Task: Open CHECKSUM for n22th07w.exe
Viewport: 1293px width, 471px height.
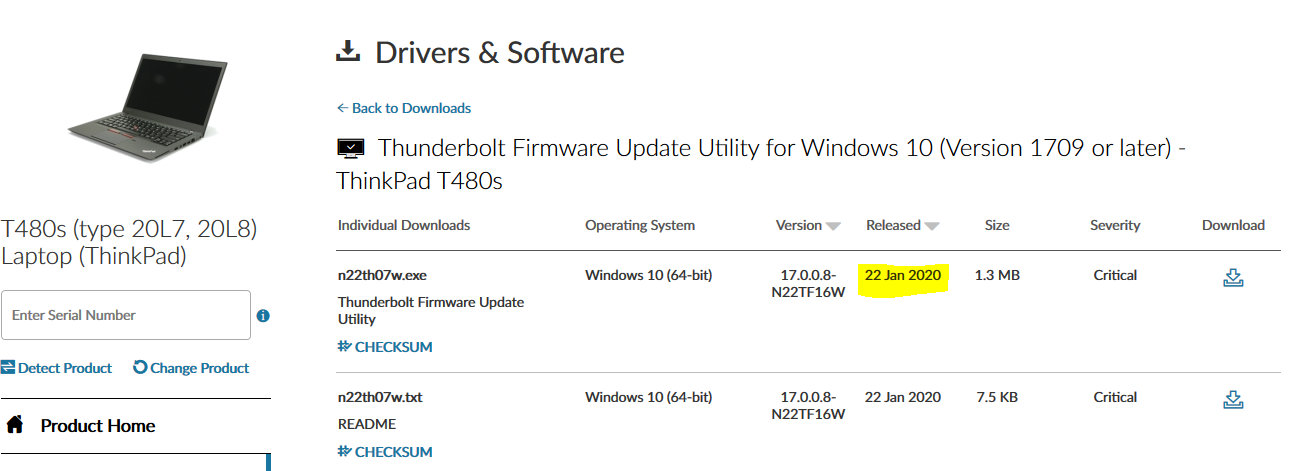Action: pos(385,347)
